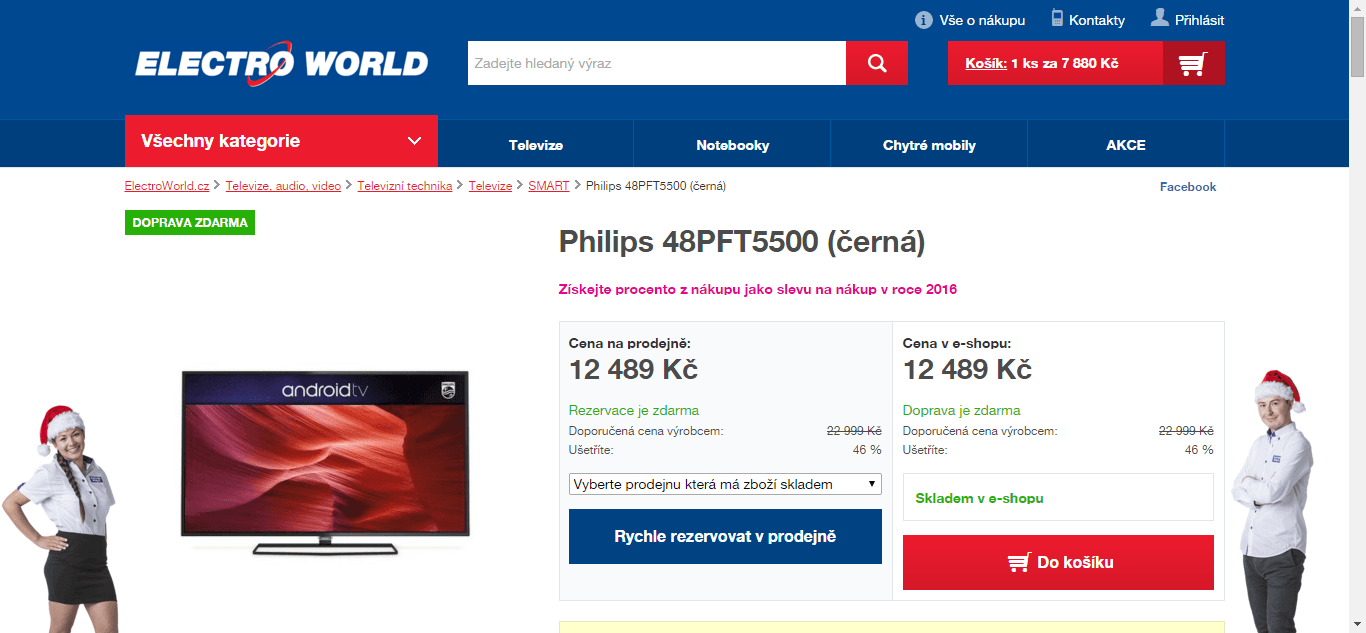Follow the ElectroWorld.cz breadcrumb link
1366x633 pixels.
167,186
